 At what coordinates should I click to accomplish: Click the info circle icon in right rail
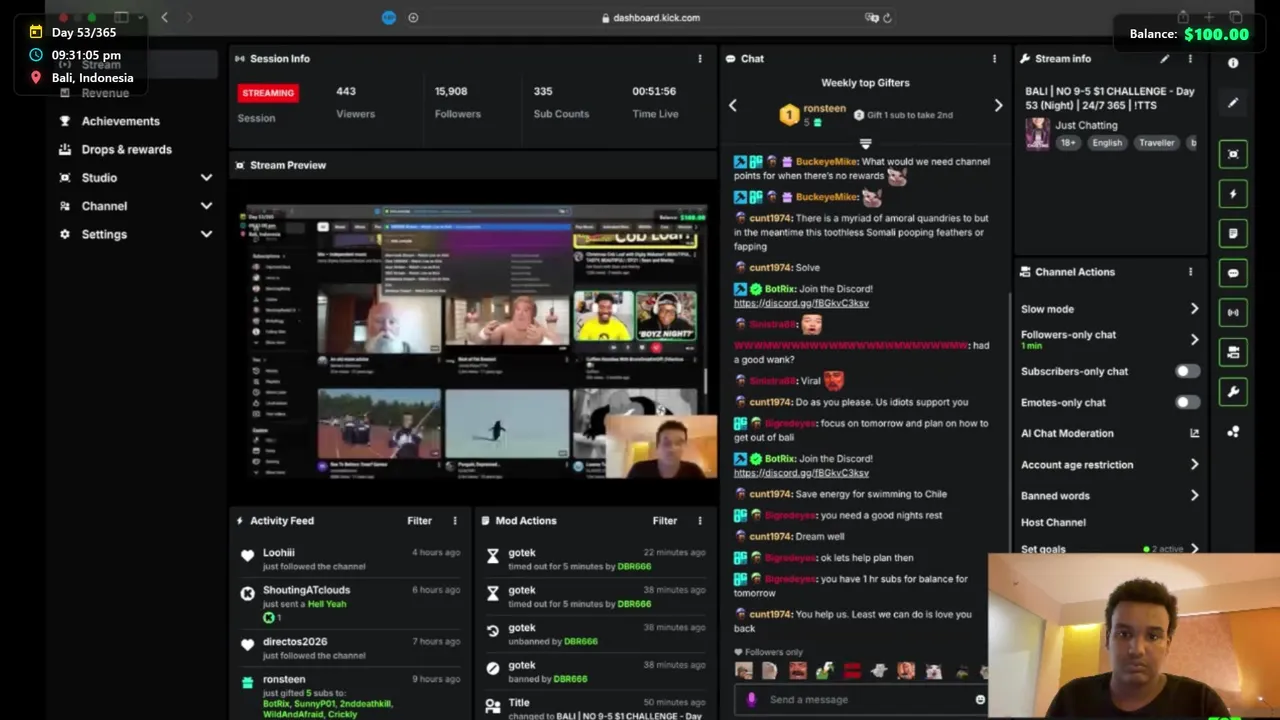pos(1233,63)
